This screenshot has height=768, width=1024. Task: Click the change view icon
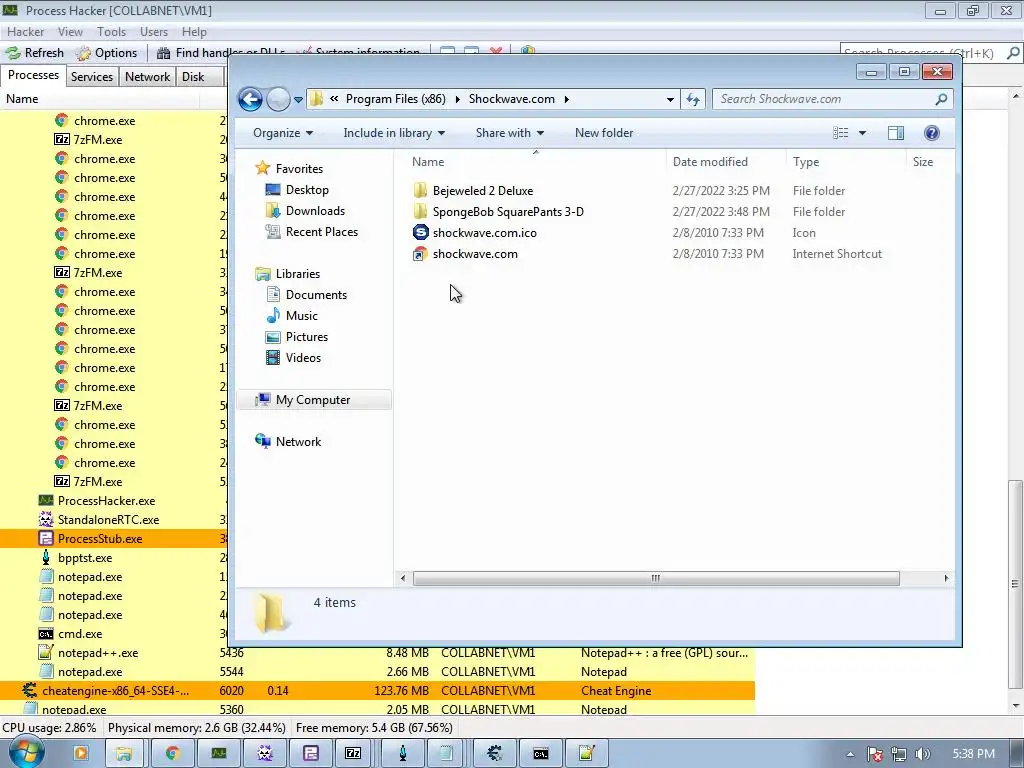point(840,133)
